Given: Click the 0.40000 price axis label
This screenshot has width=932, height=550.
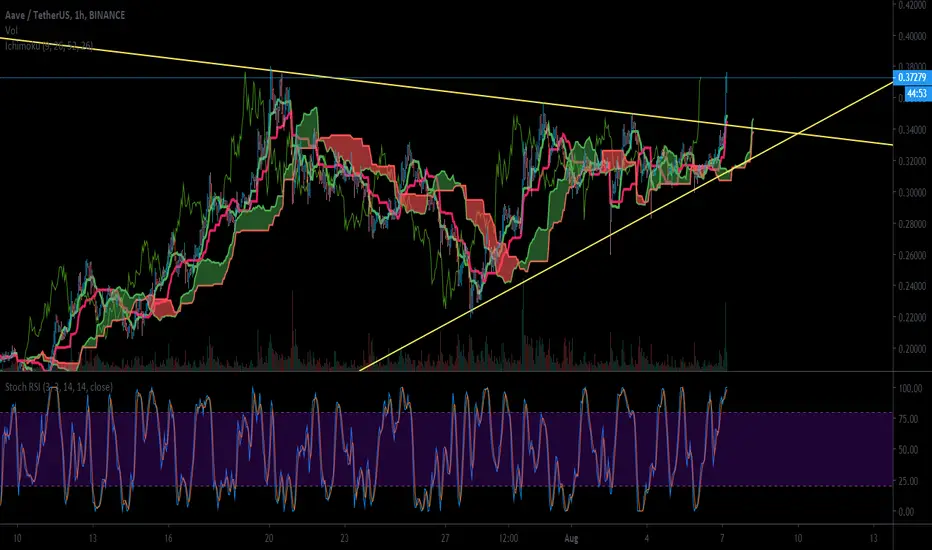Looking at the screenshot, I should click(x=912, y=36).
